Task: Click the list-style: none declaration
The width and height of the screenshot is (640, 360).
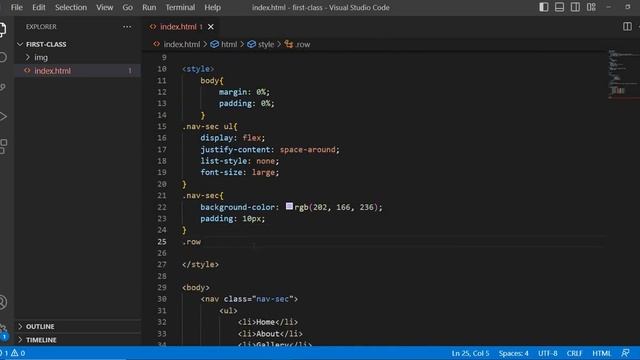Action: click(x=240, y=161)
